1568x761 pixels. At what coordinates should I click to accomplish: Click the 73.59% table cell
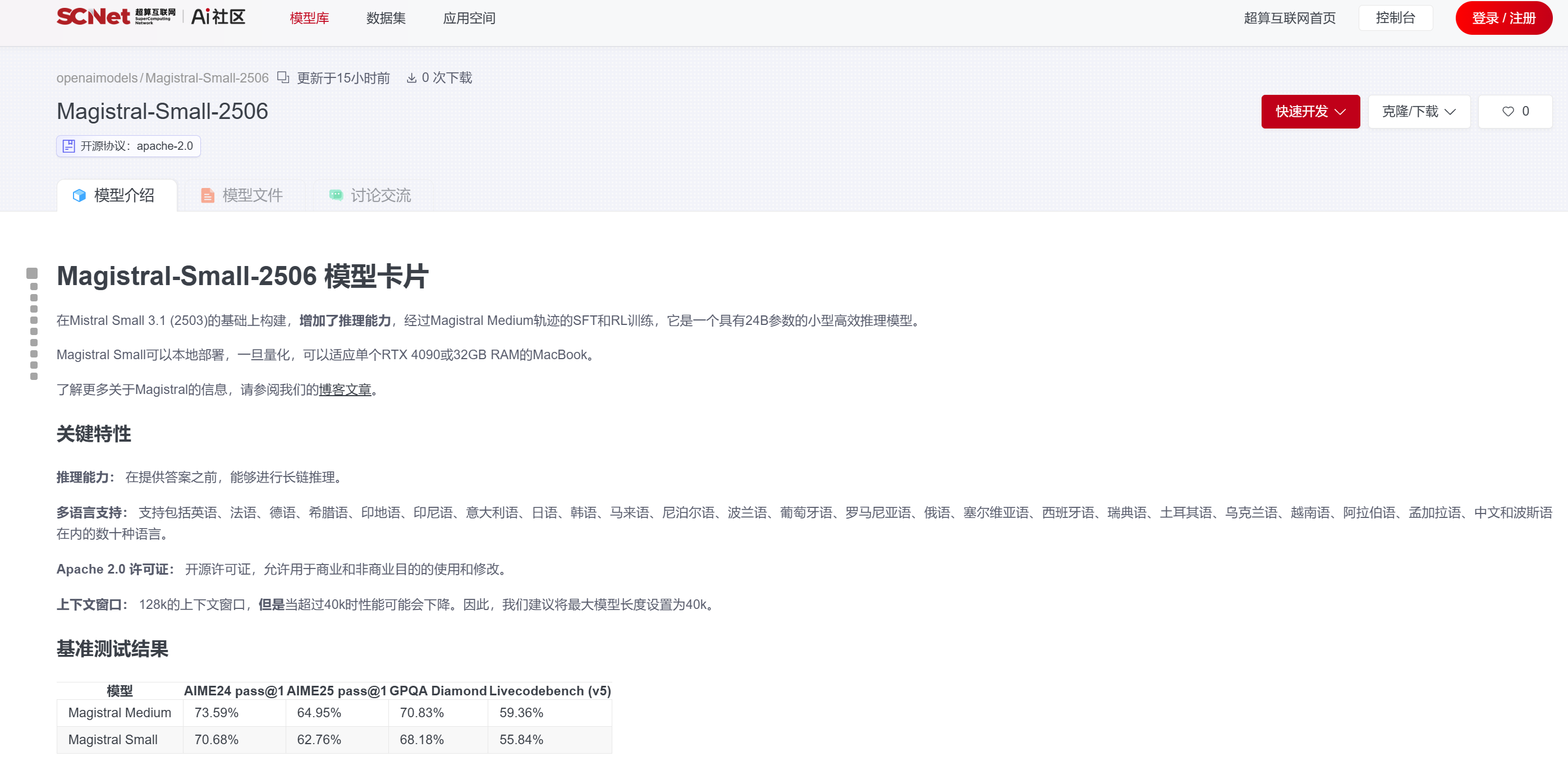[235, 713]
